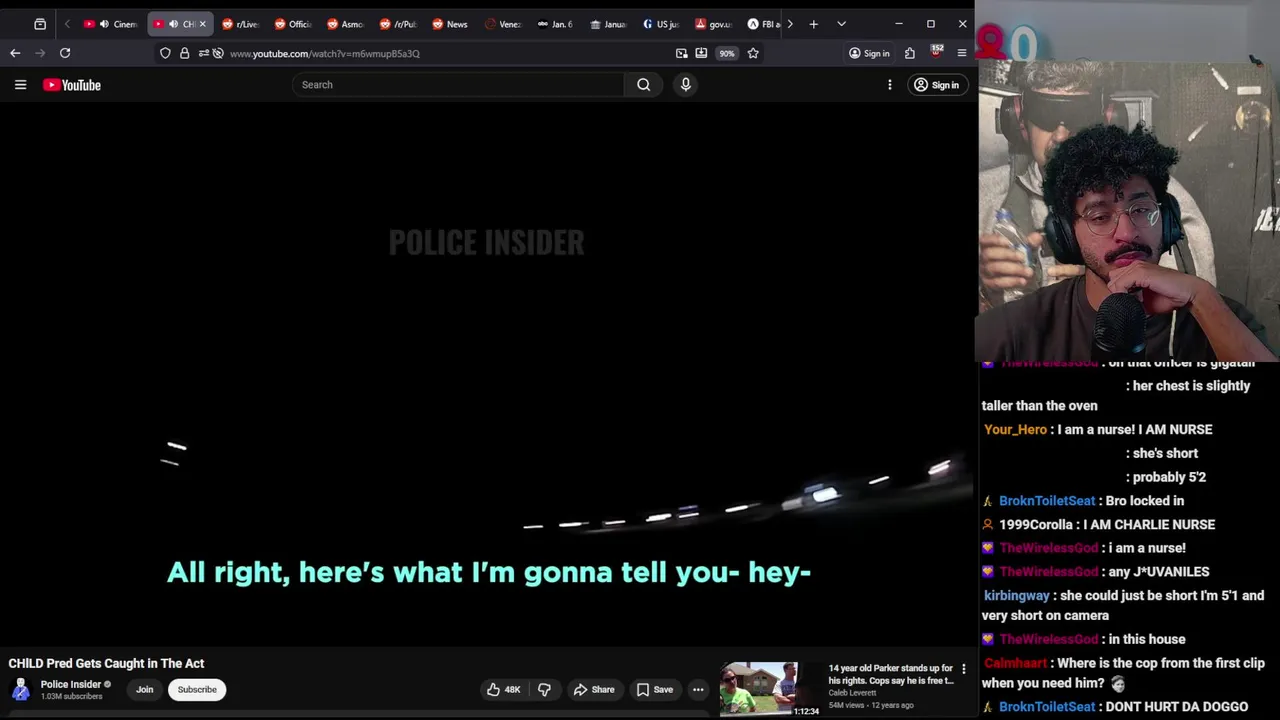Click the YouTube Sign in button
The width and height of the screenshot is (1280, 720).
click(936, 85)
